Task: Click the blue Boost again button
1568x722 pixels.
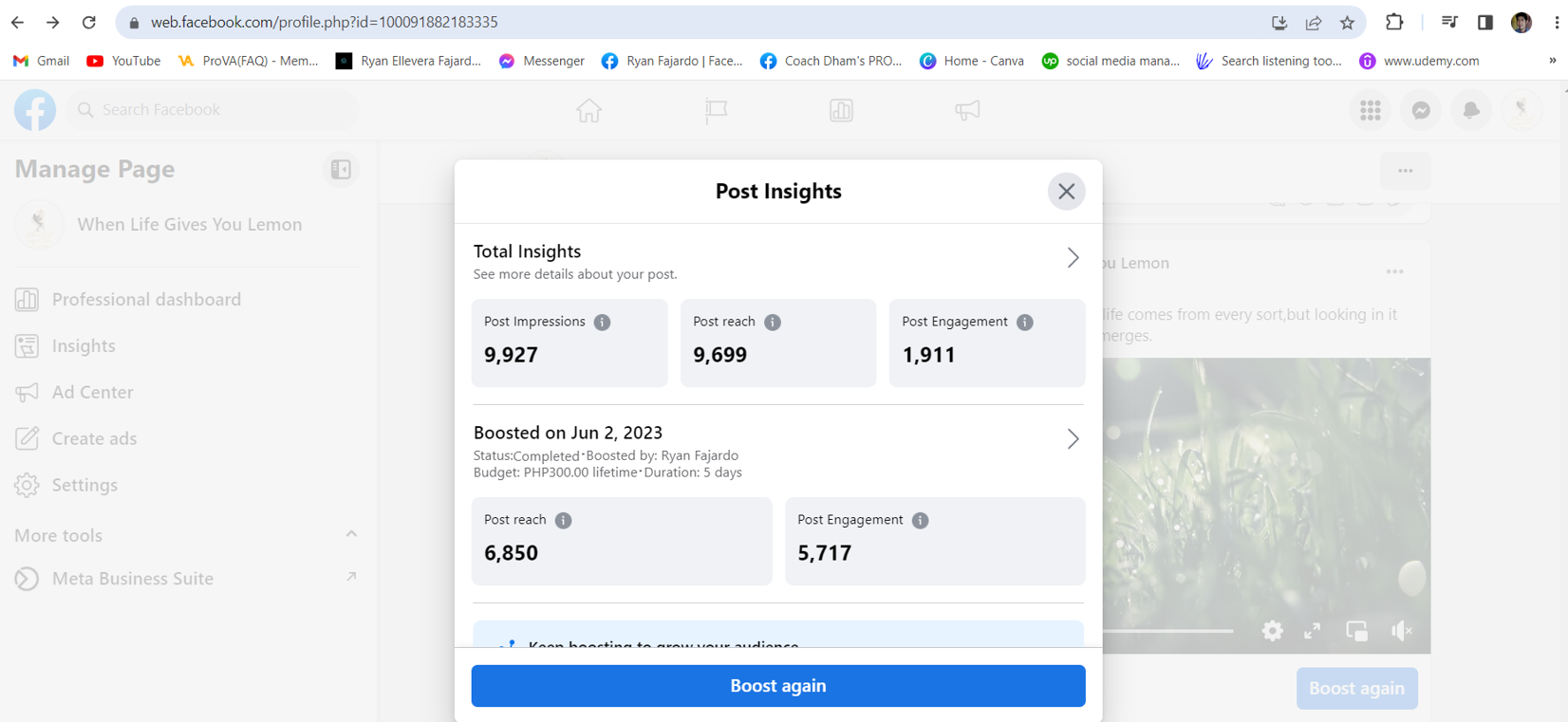Action: (777, 686)
